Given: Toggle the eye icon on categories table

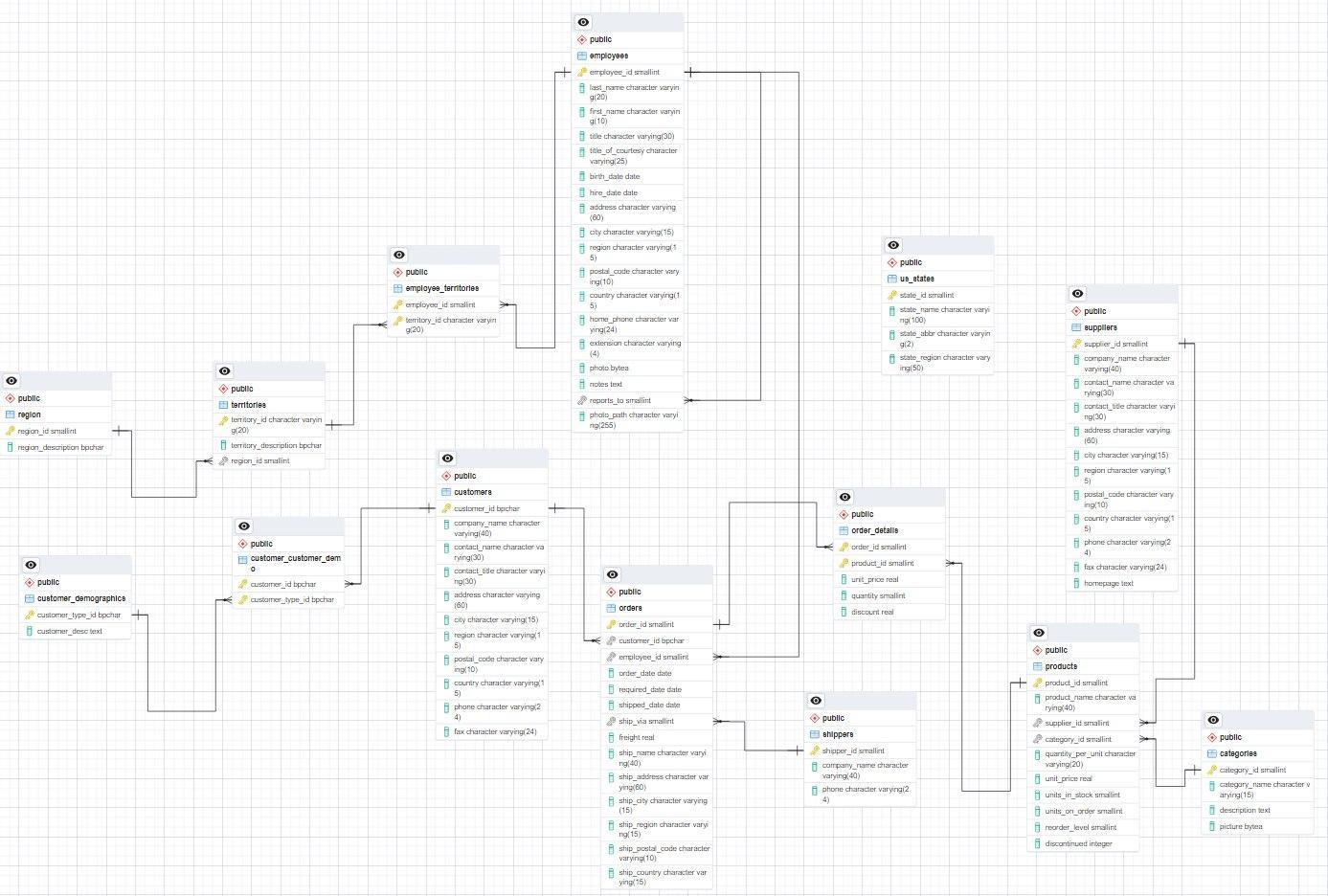Looking at the screenshot, I should (1213, 720).
